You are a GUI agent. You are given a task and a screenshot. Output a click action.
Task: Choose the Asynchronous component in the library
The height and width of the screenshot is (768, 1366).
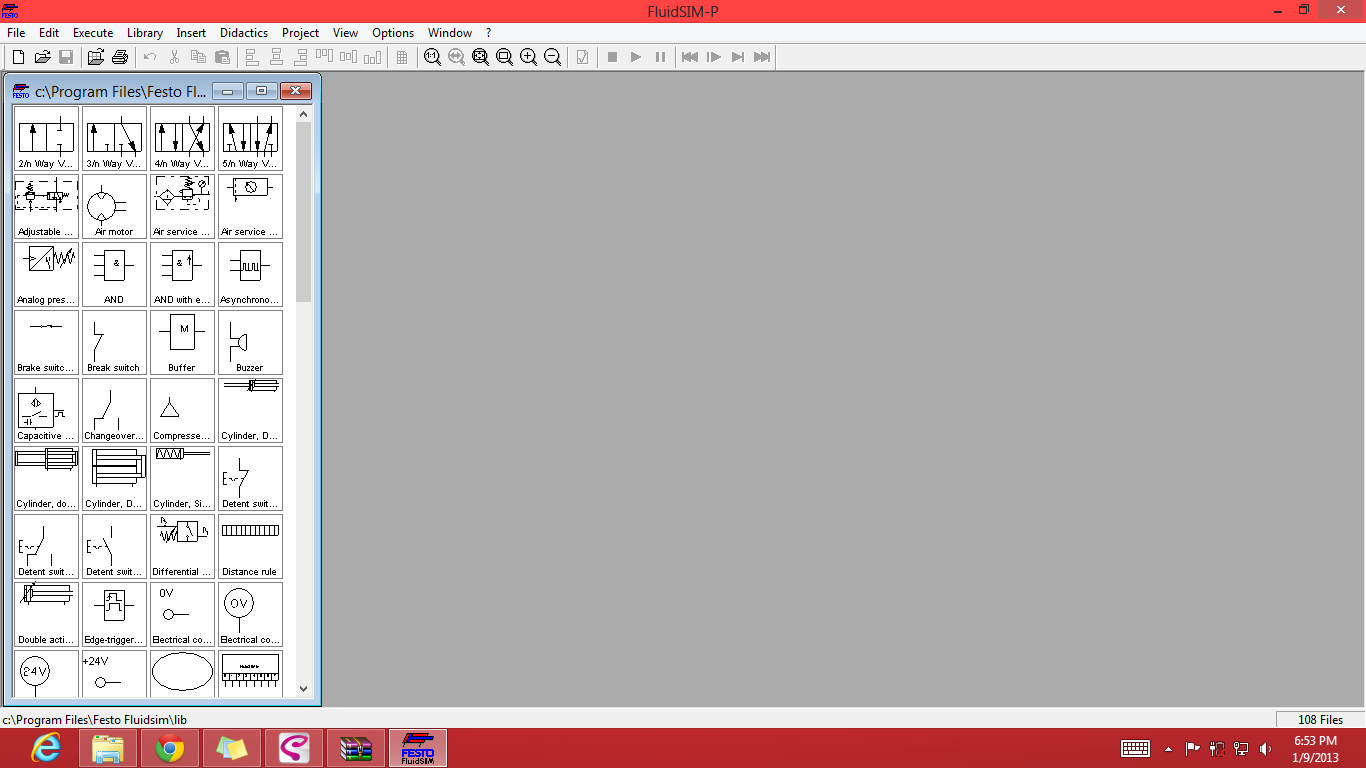pyautogui.click(x=250, y=275)
